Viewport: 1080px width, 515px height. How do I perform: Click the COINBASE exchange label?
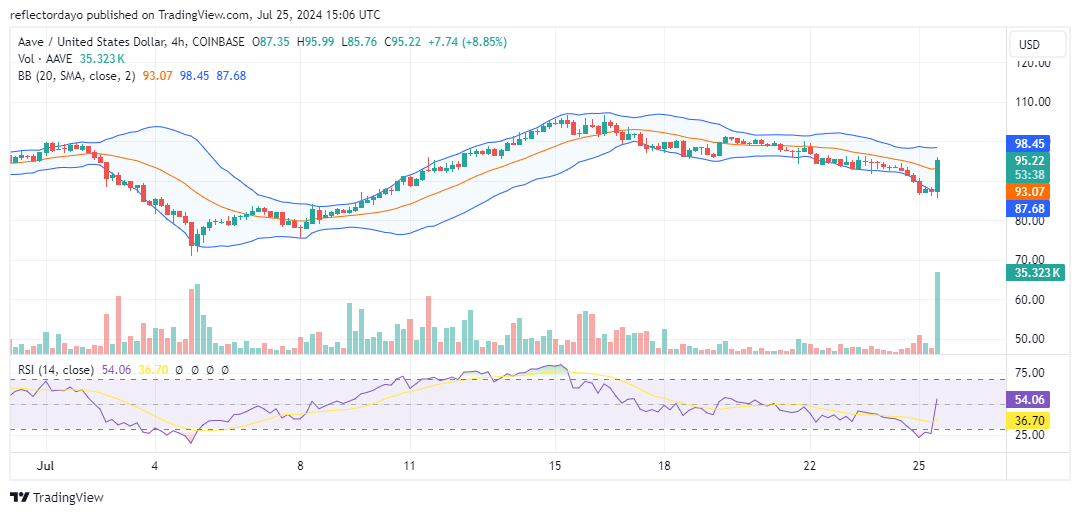point(218,42)
